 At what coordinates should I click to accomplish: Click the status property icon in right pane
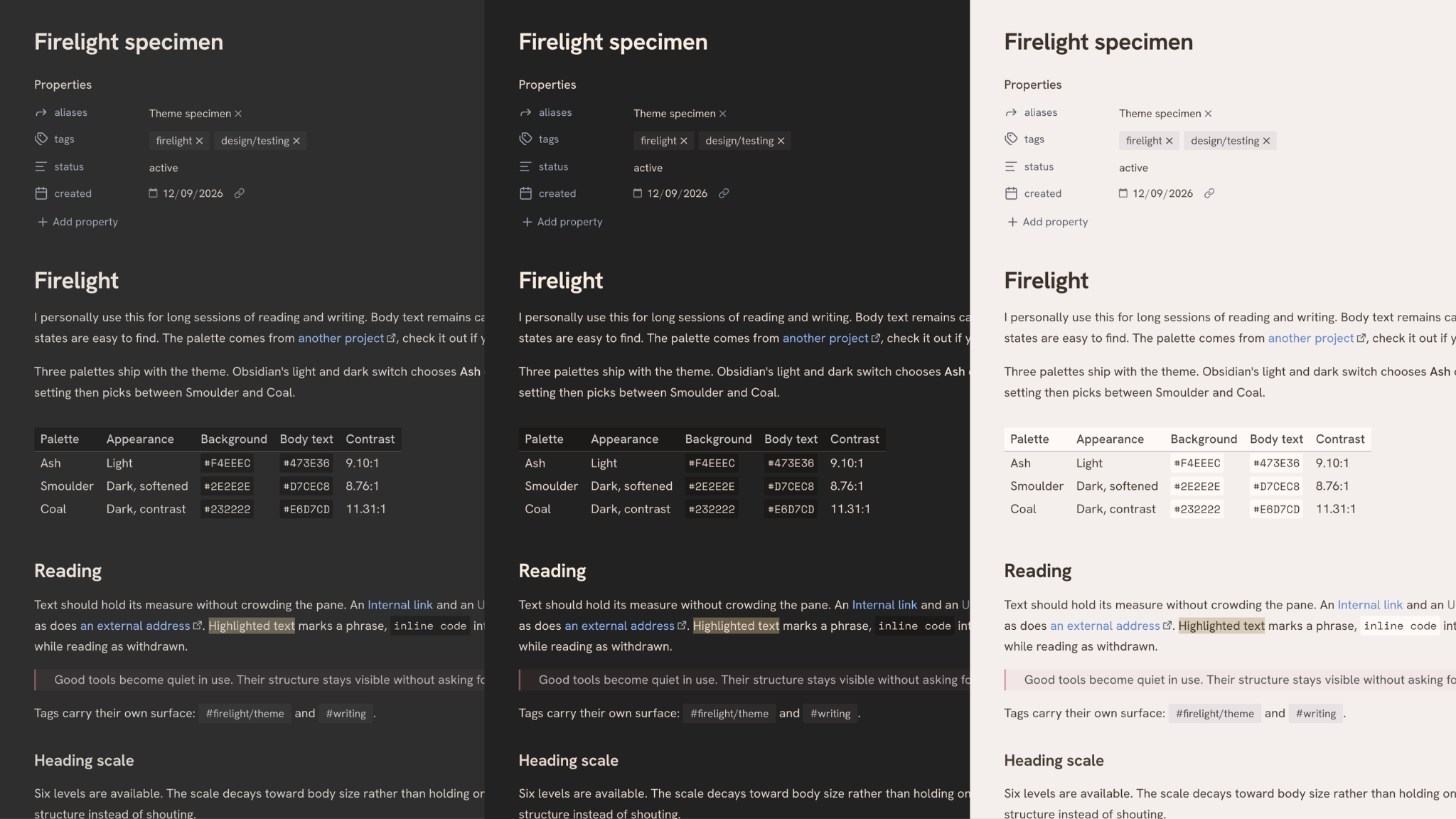1011,166
